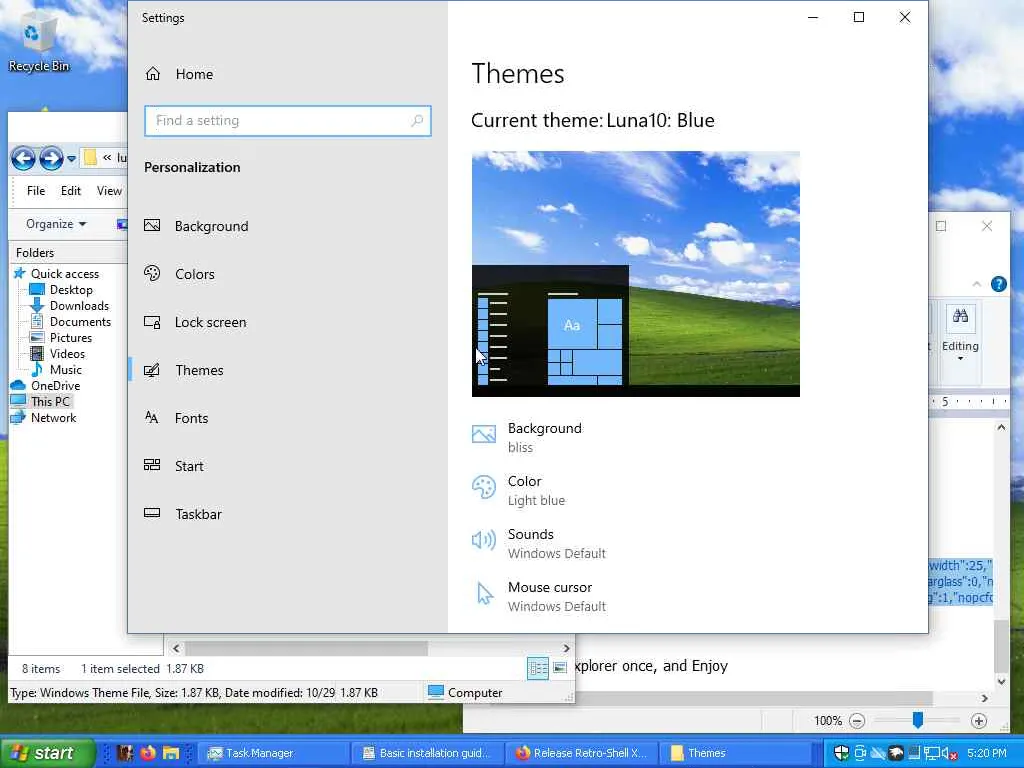Open the Start menu
The width and height of the screenshot is (1024, 768).
[47, 753]
